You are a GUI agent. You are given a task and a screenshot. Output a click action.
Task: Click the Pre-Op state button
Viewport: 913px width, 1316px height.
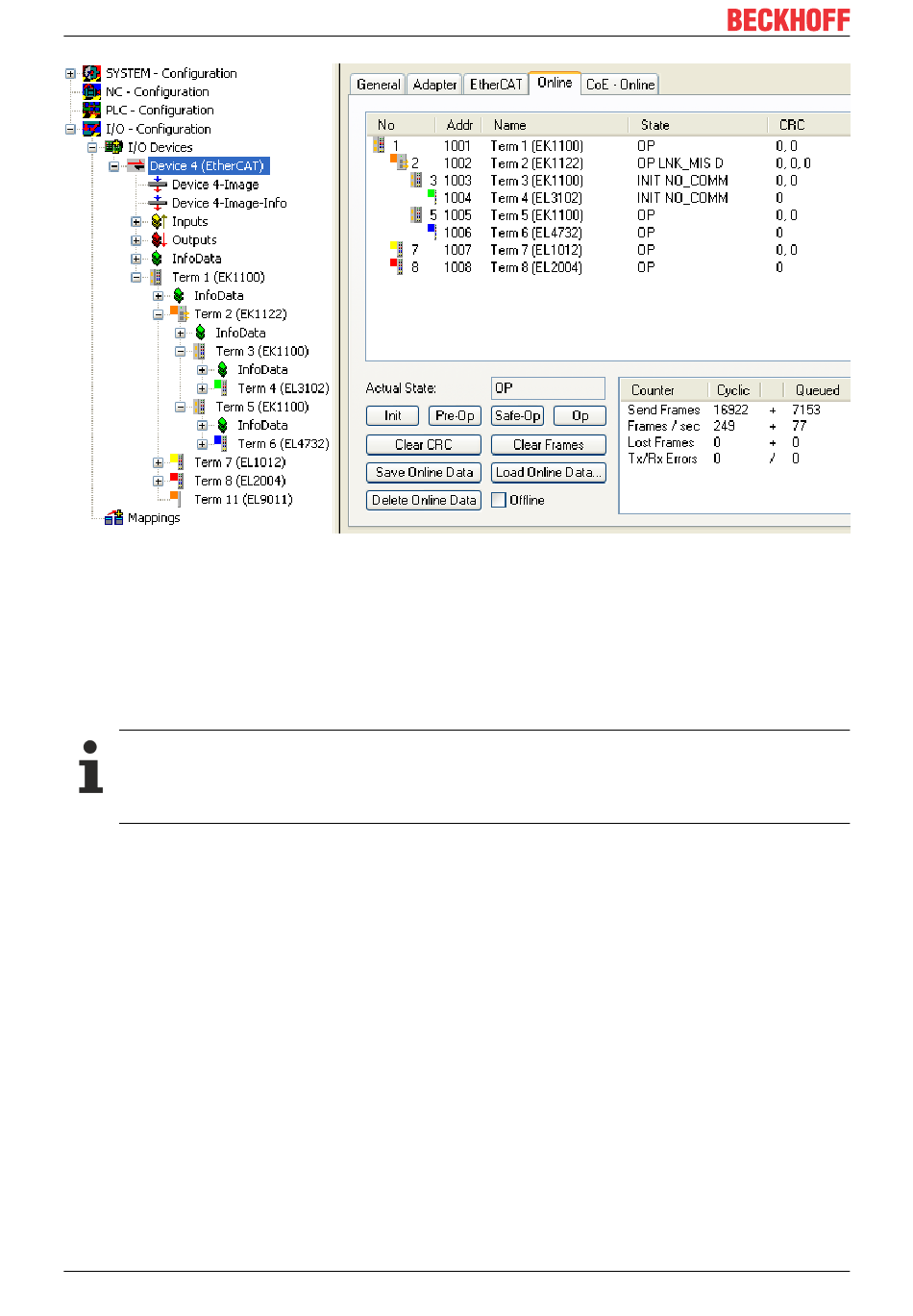(x=455, y=415)
